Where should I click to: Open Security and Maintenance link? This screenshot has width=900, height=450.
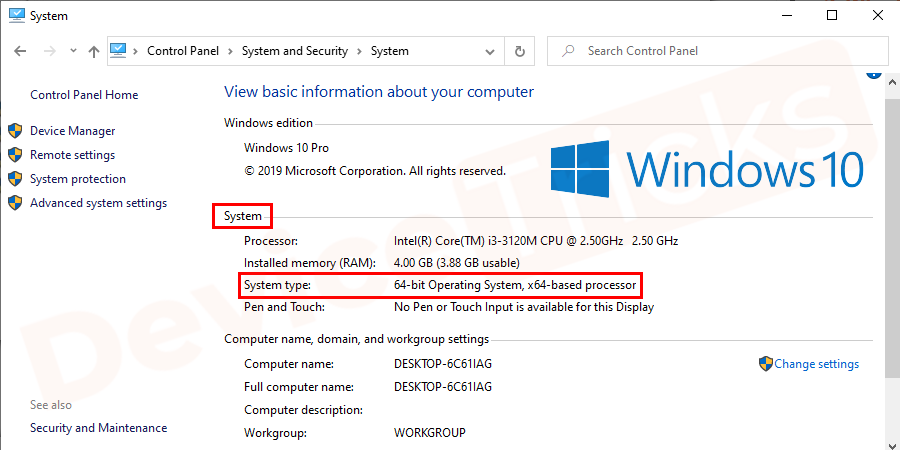pyautogui.click(x=99, y=428)
